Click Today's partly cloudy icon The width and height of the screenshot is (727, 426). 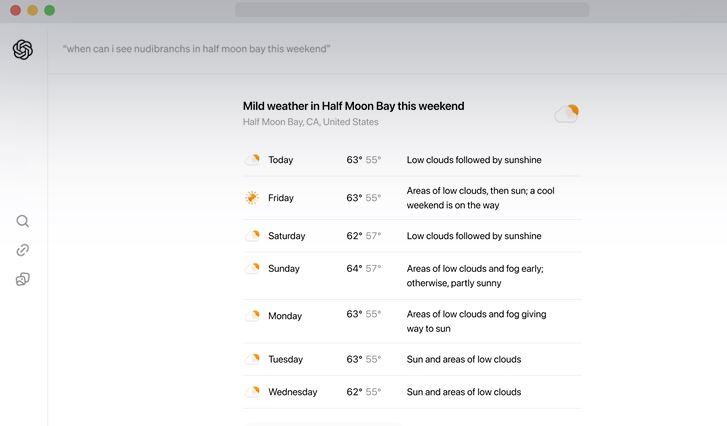pyautogui.click(x=252, y=159)
